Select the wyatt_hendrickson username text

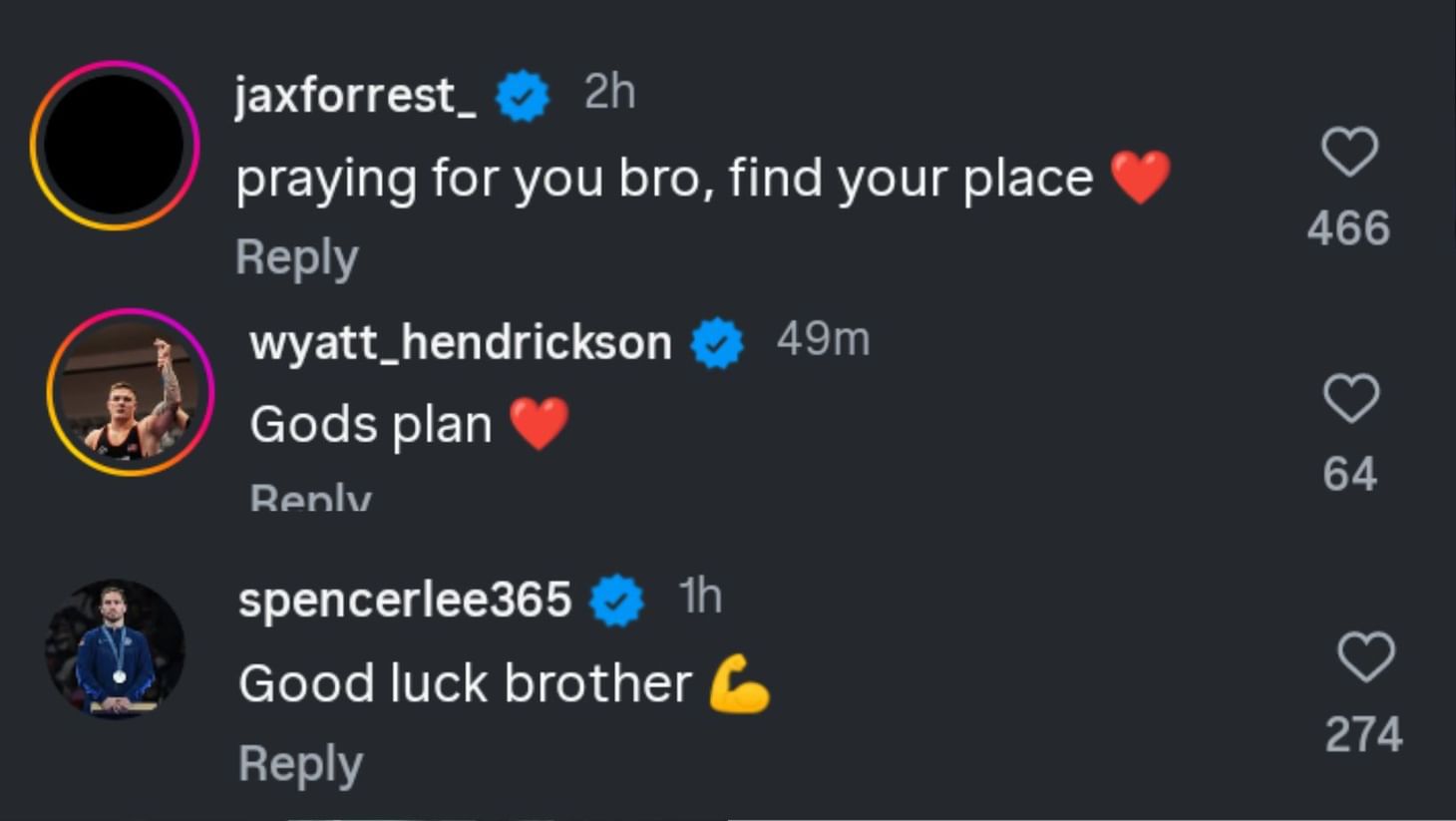coord(460,341)
